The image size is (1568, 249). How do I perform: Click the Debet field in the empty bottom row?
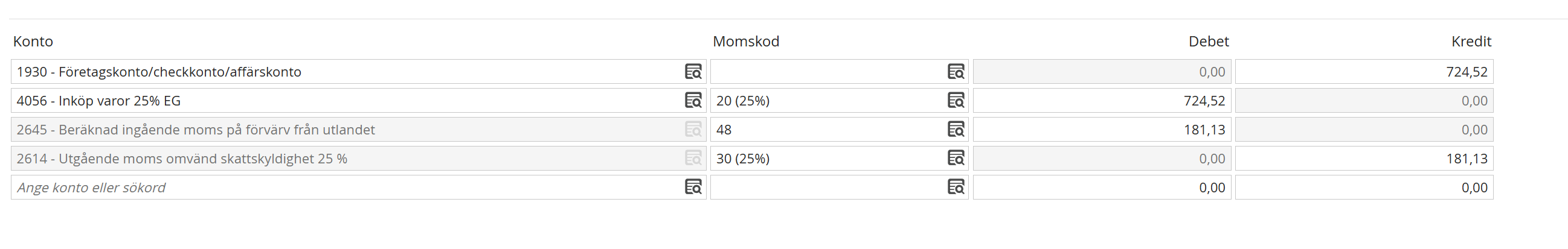[1102, 187]
